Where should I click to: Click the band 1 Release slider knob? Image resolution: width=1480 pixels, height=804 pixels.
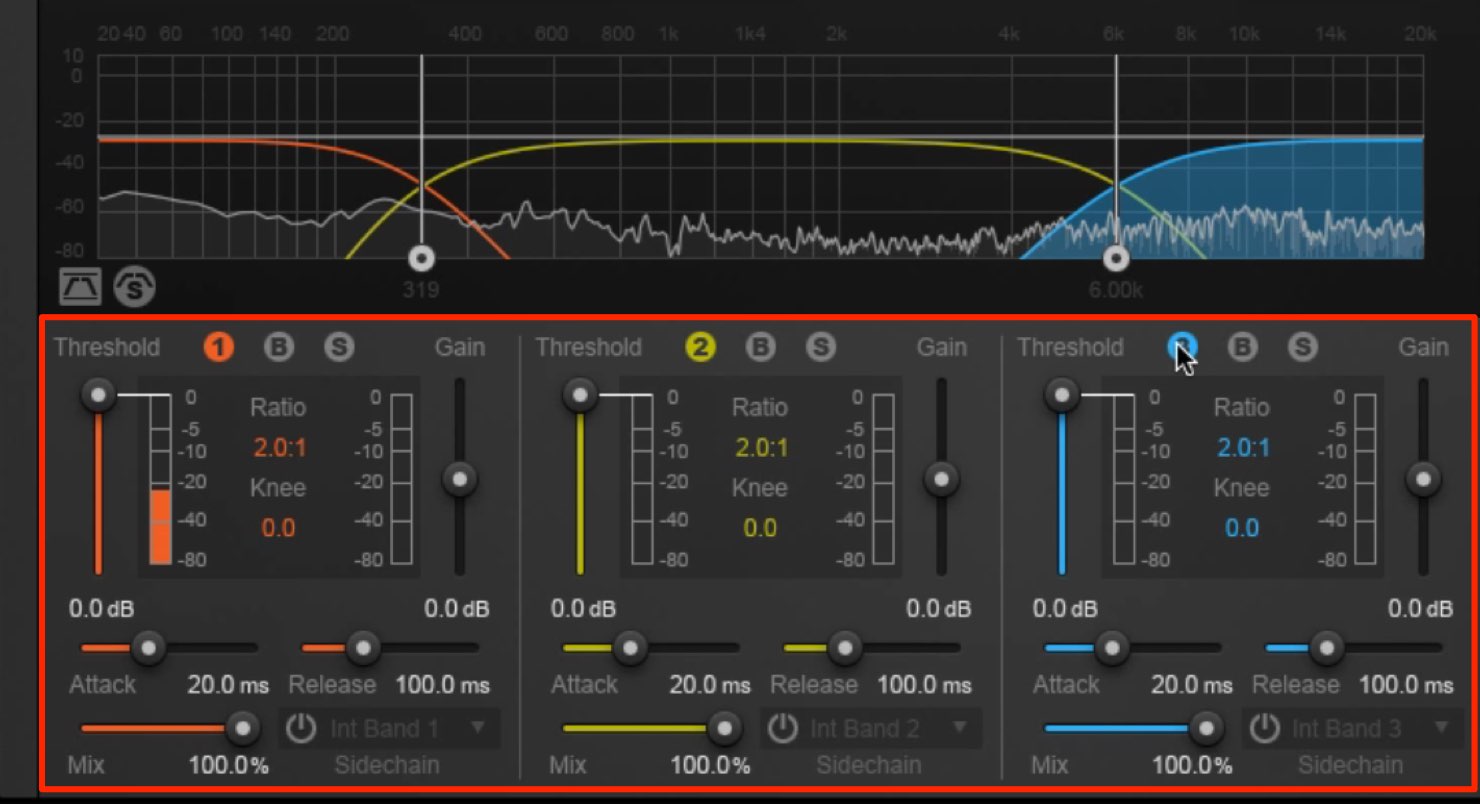pos(362,648)
